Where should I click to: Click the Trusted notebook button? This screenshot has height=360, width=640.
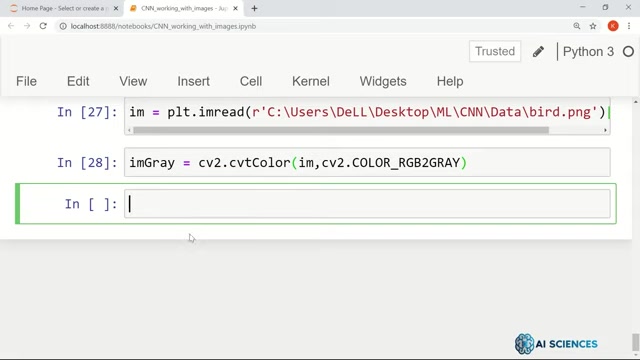click(495, 51)
